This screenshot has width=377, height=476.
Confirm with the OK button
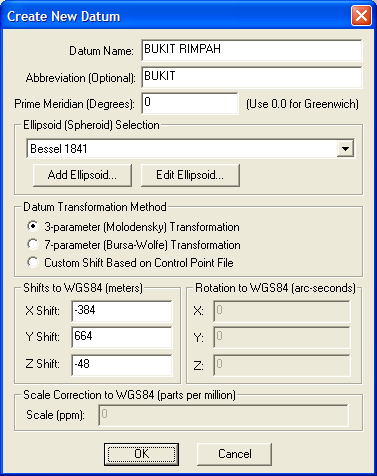pos(141,454)
